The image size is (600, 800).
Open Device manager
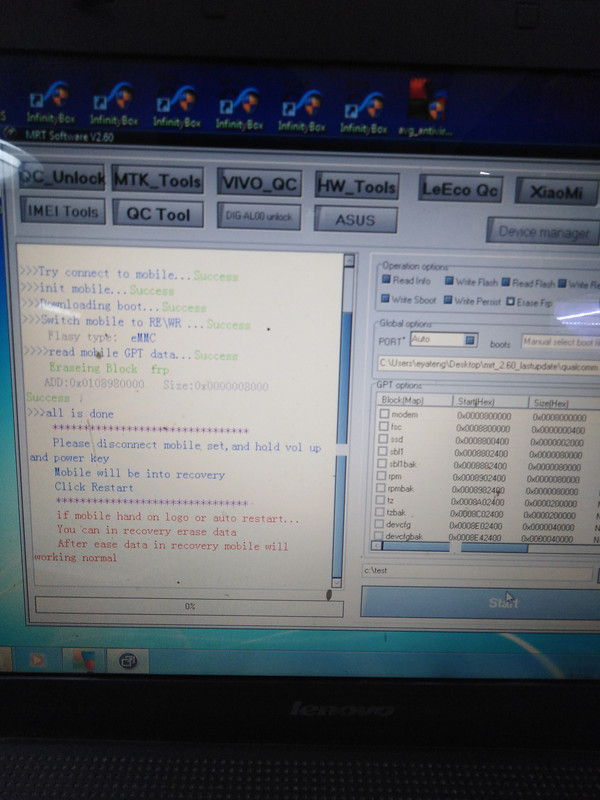point(544,232)
